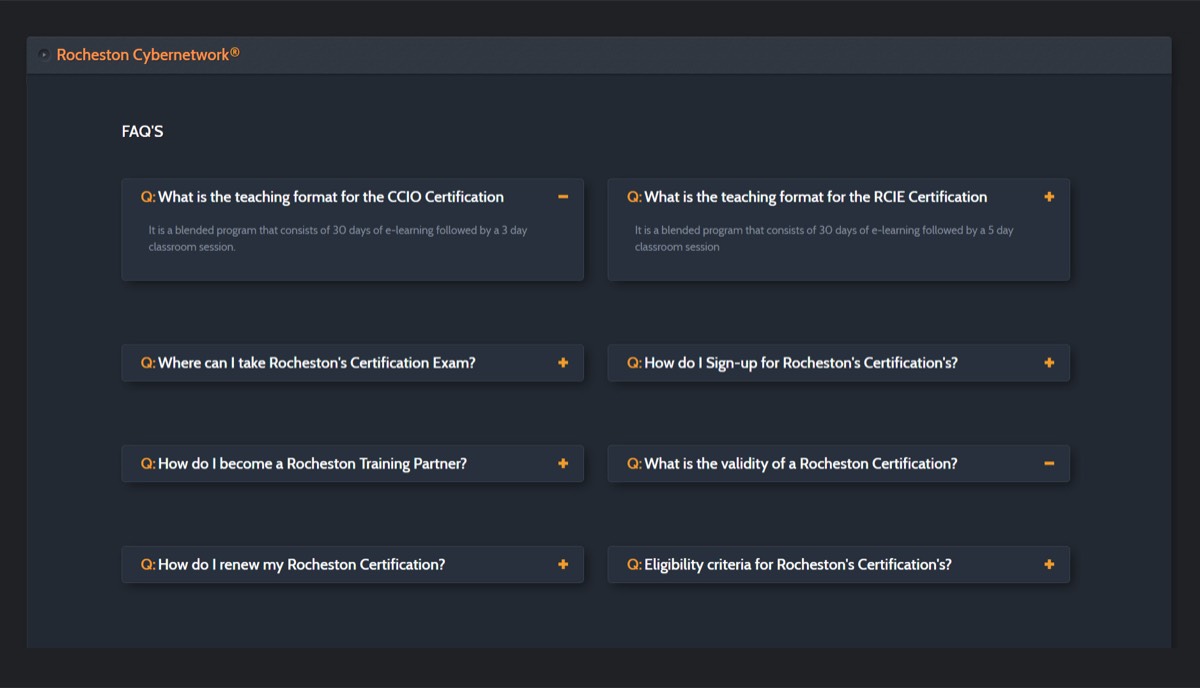Click plus icon on Eligibility criteria question
Viewport: 1200px width, 688px height.
click(1049, 565)
